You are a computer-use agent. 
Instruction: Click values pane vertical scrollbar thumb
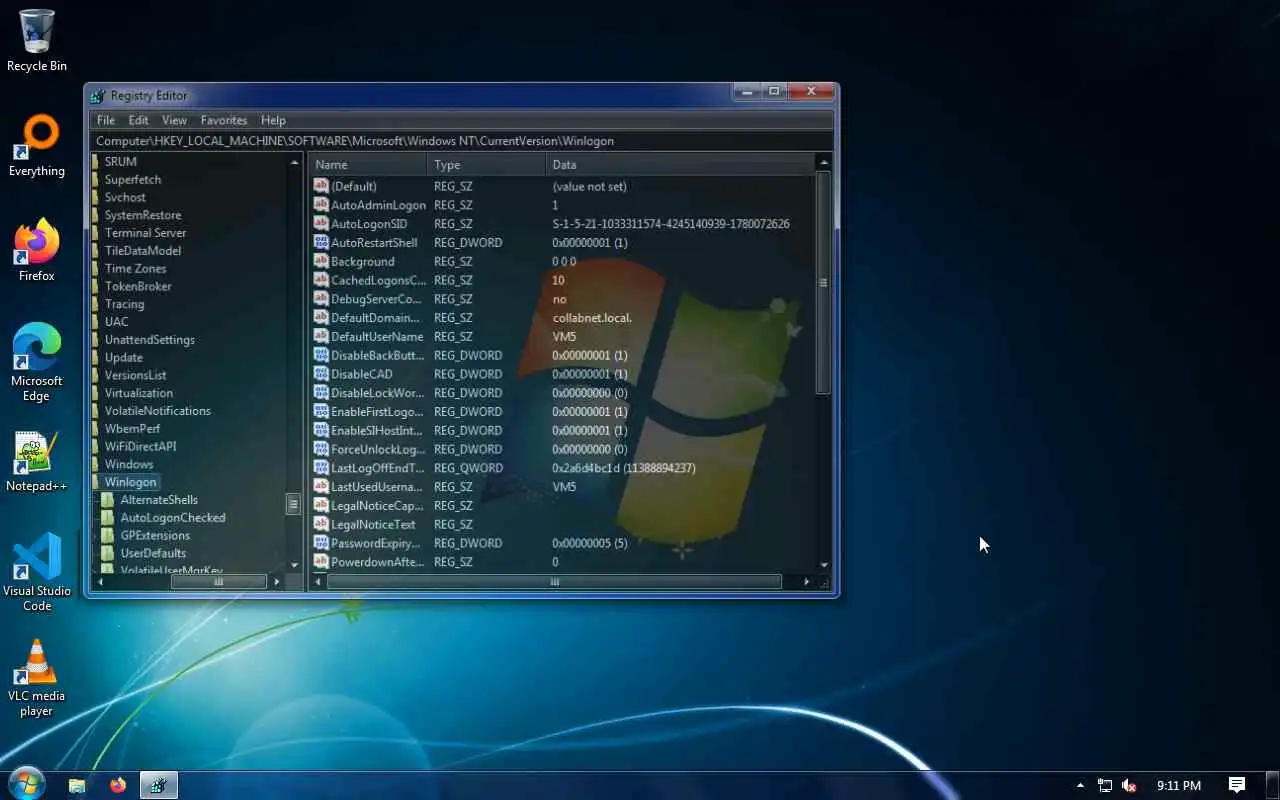[824, 282]
